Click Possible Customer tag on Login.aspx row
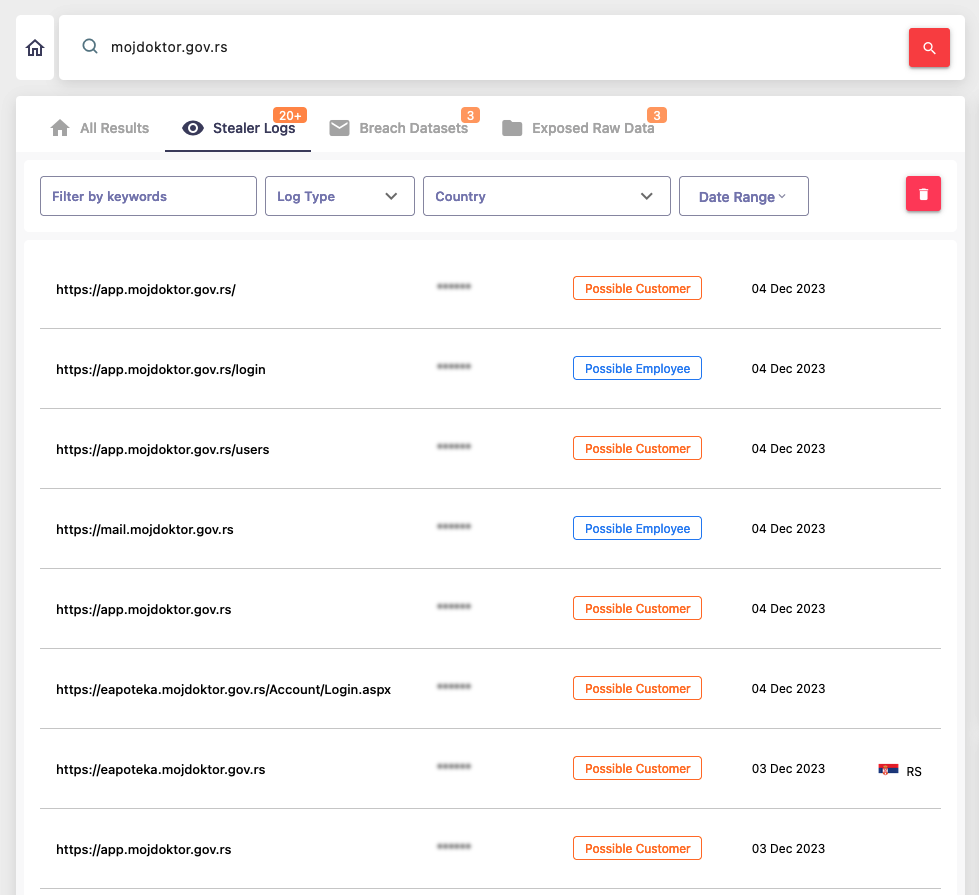Viewport: 979px width, 895px height. [x=637, y=688]
